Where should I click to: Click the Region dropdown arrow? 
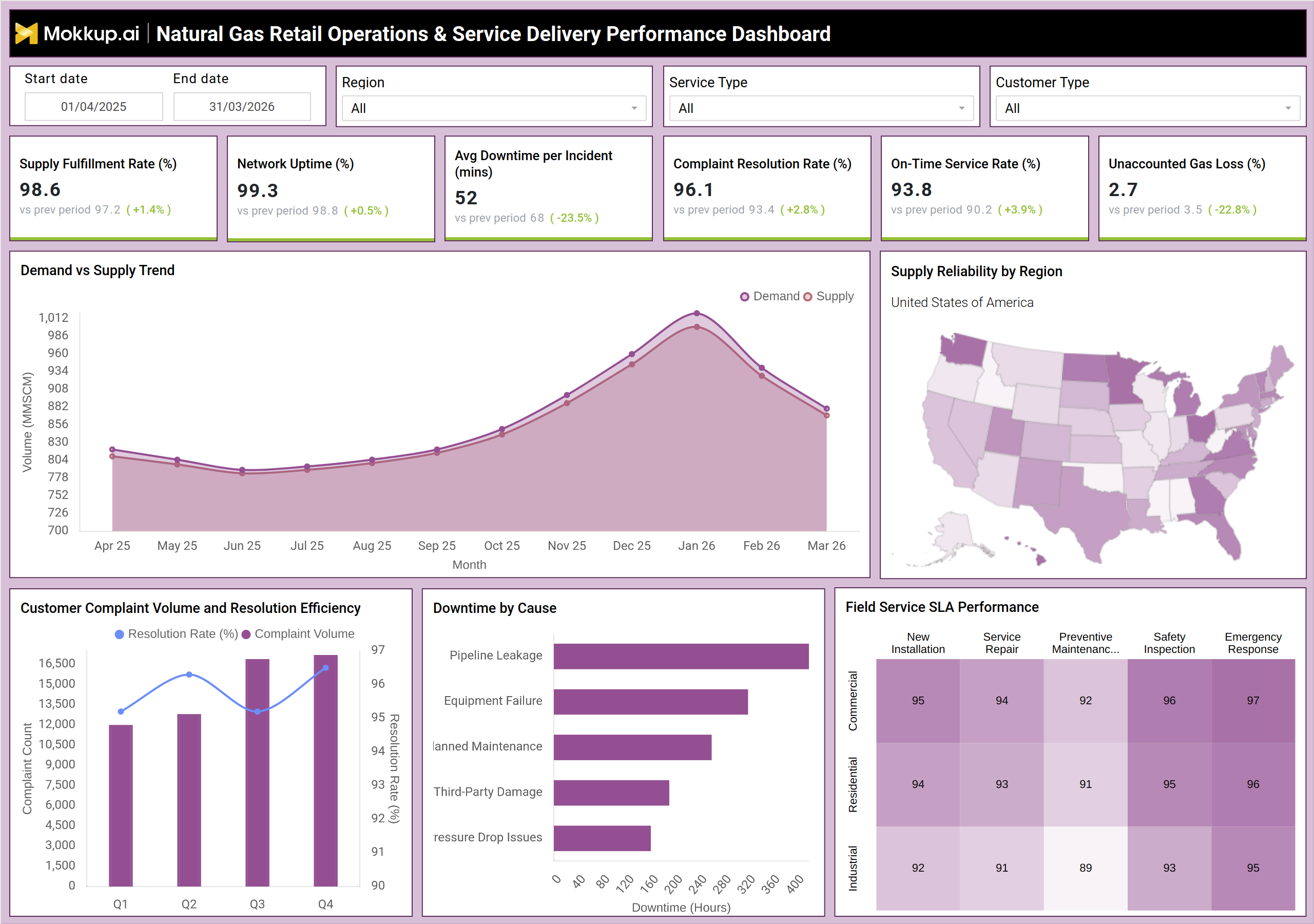coord(634,108)
